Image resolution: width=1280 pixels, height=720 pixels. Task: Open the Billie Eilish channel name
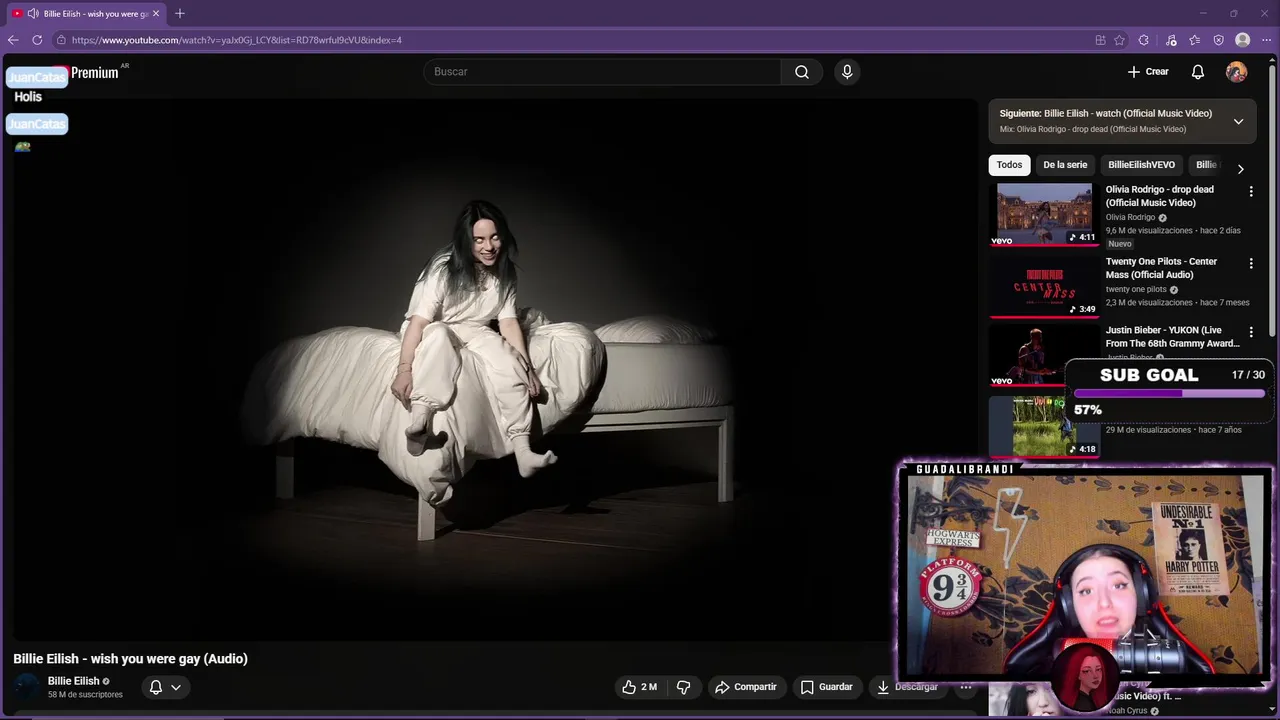point(73,681)
